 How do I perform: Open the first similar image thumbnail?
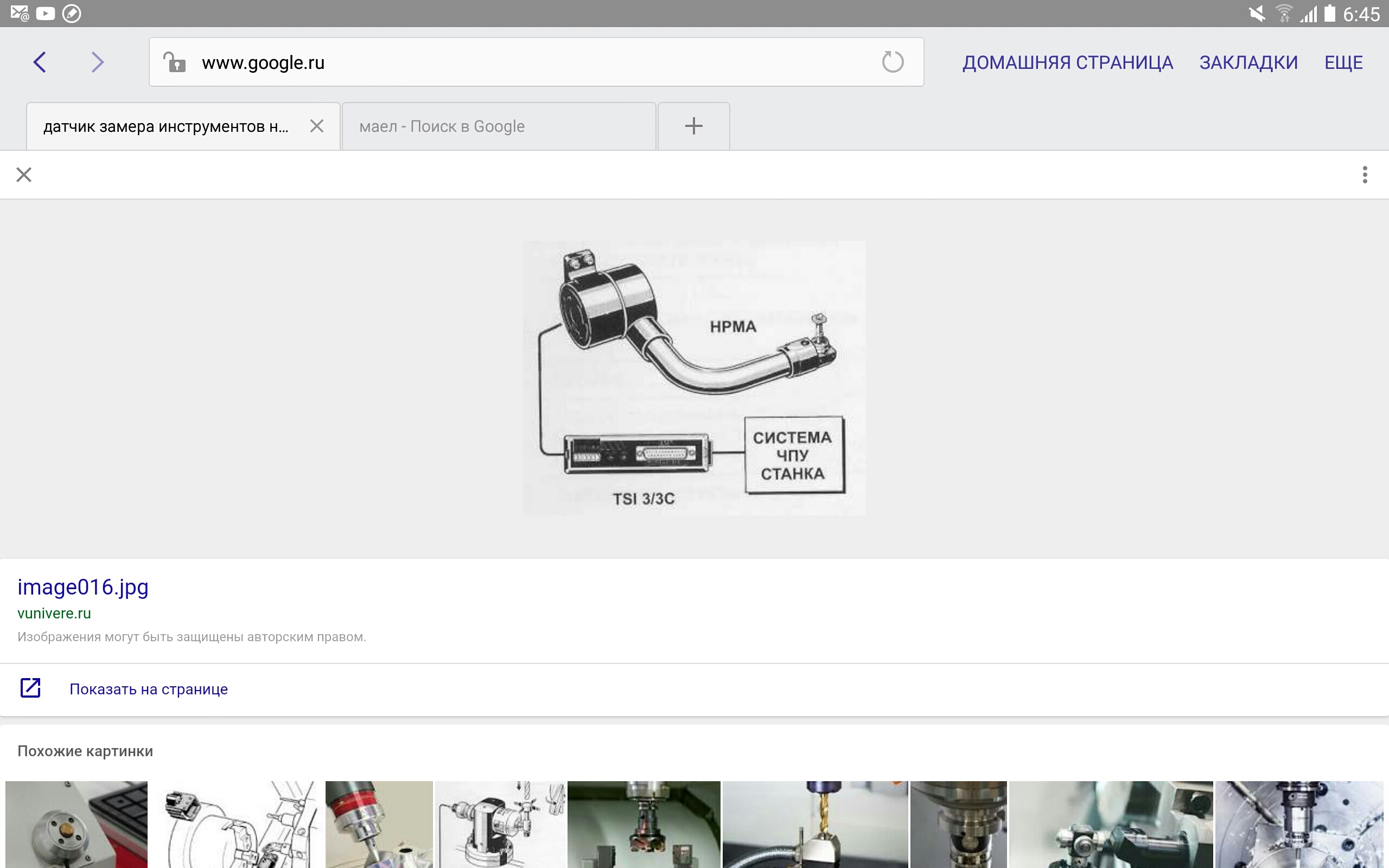click(x=77, y=825)
